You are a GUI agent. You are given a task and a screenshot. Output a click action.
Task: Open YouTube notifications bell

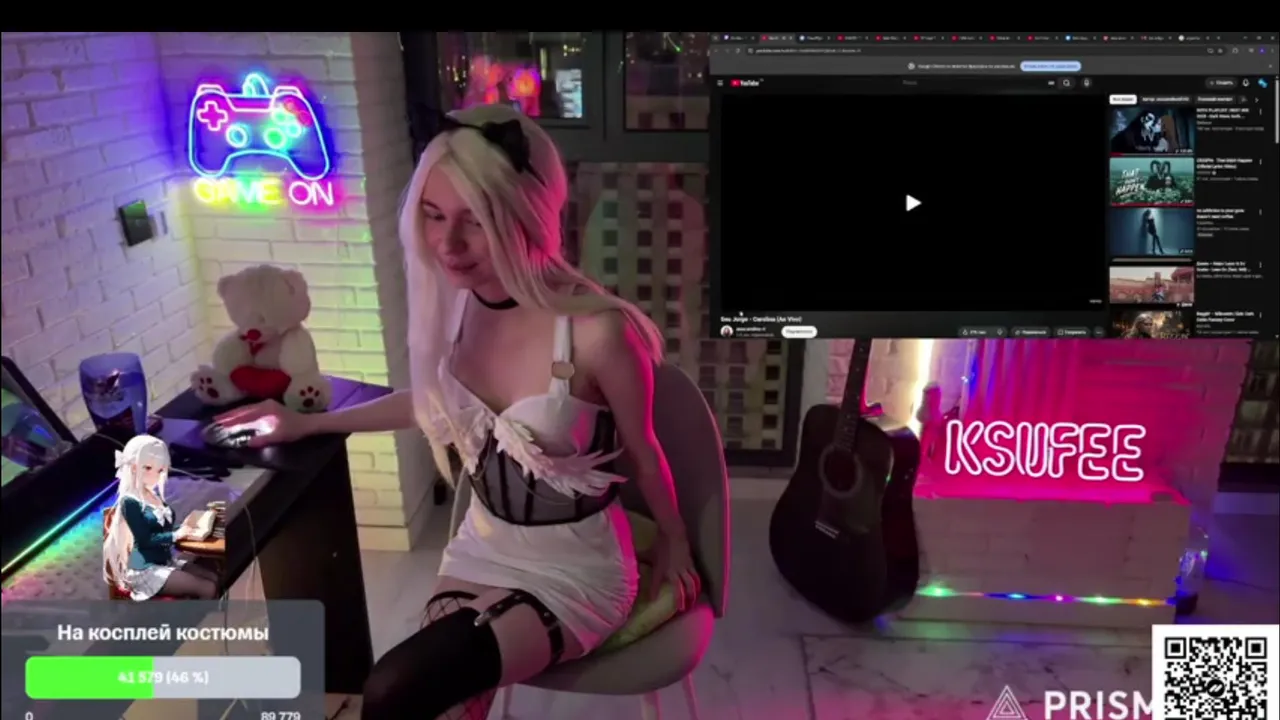tap(1246, 83)
